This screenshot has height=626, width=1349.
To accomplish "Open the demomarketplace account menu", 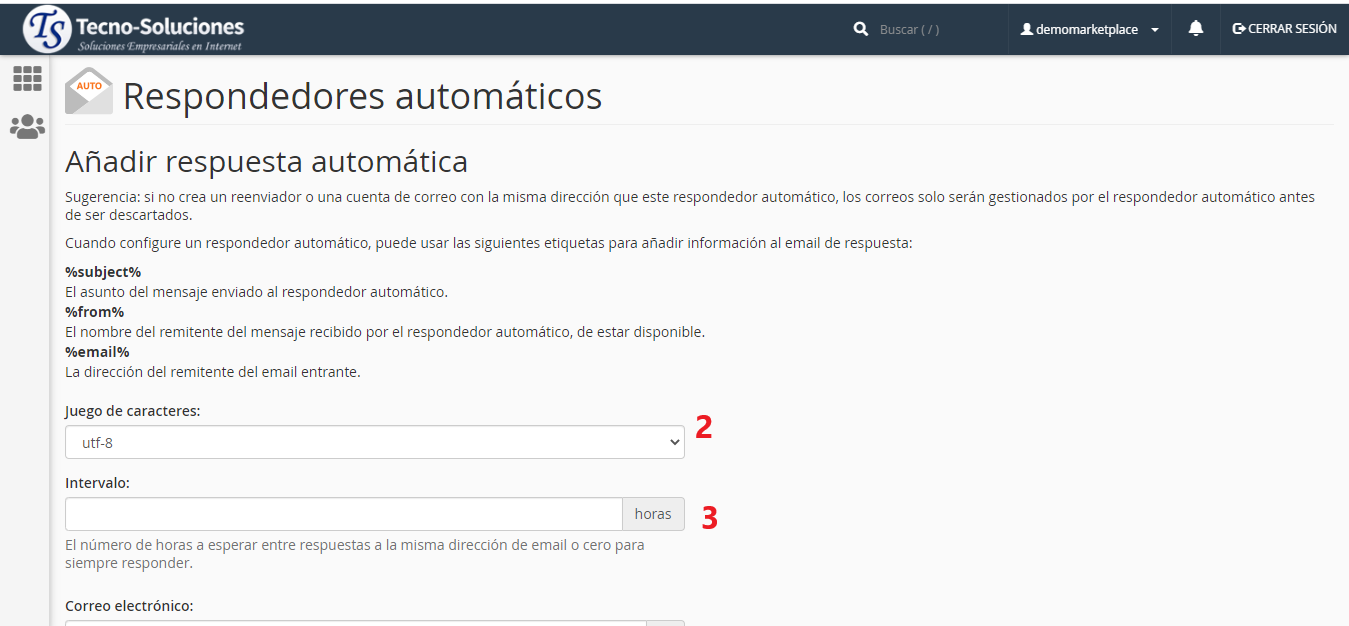I will tap(1088, 30).
